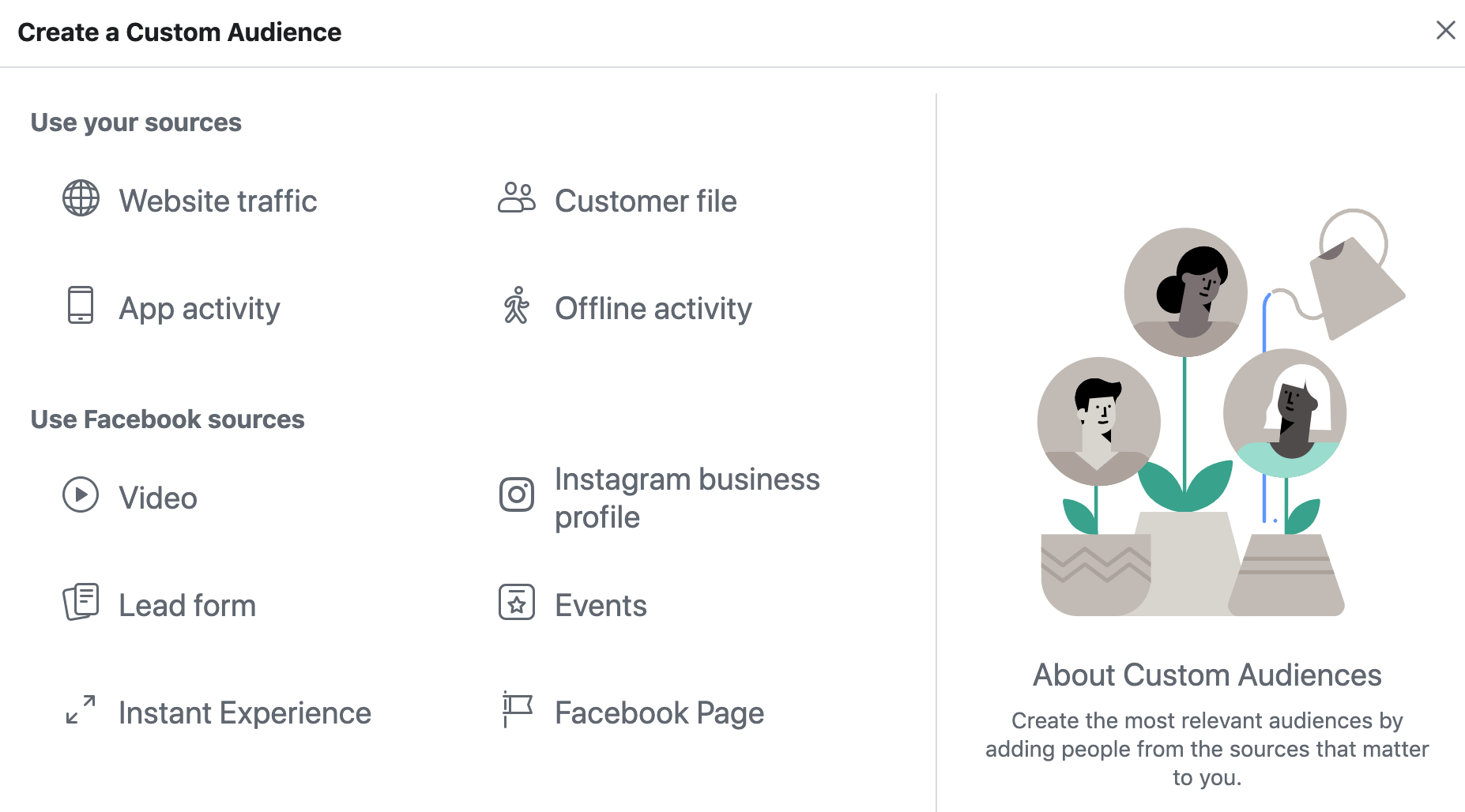Pick Offline activity as the source
This screenshot has width=1465, height=812.
coord(653,309)
